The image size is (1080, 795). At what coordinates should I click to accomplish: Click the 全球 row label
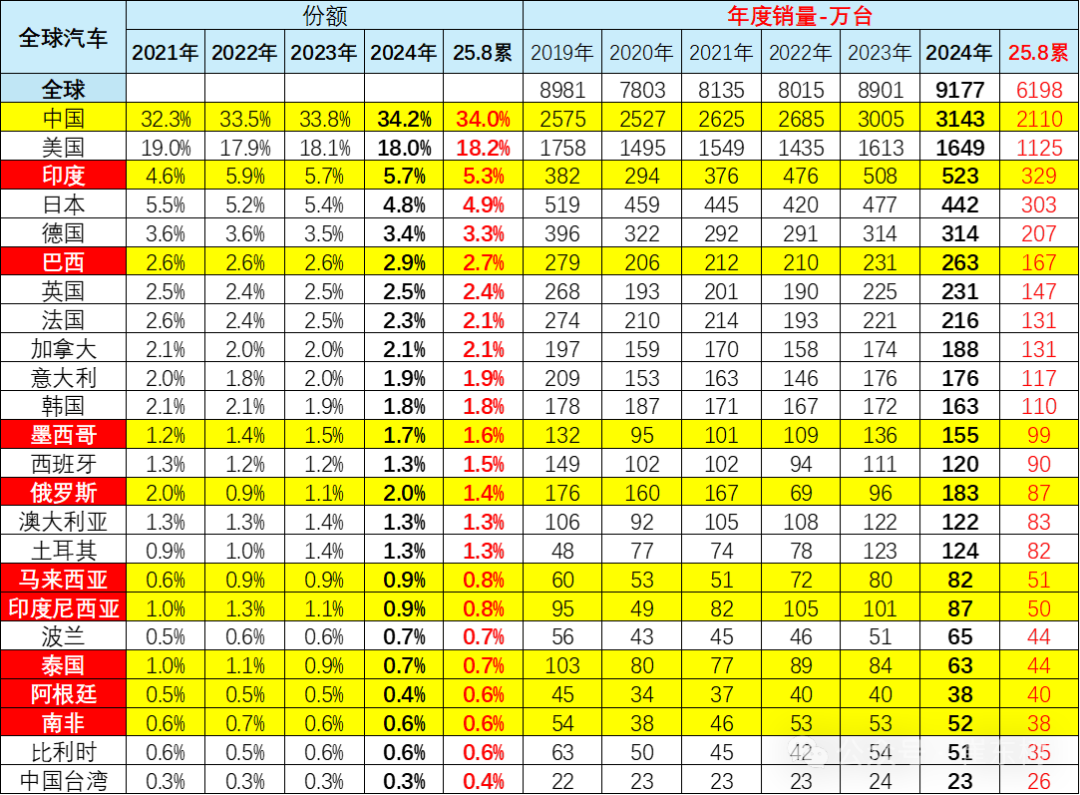(63, 89)
